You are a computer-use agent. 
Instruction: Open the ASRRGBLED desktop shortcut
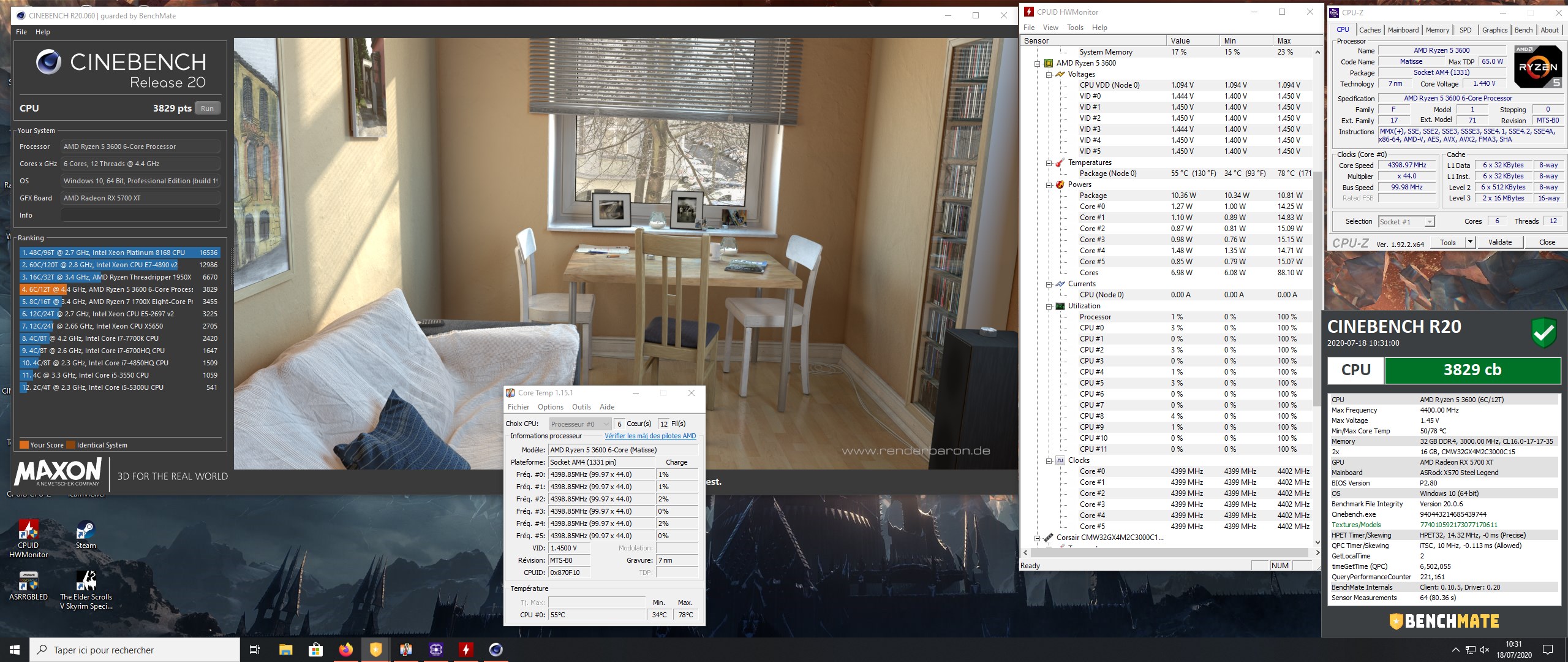28,585
